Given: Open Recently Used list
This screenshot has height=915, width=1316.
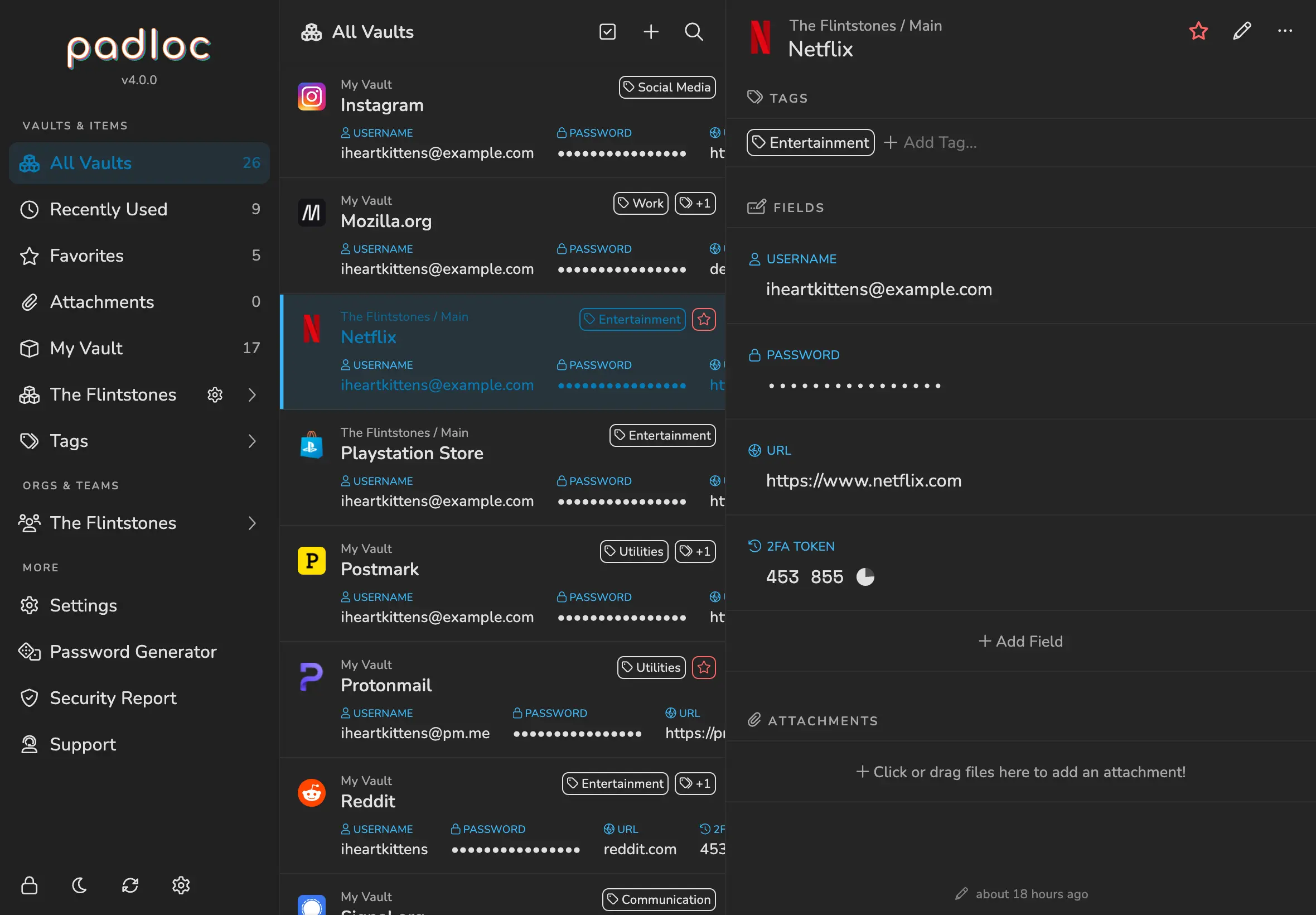Looking at the screenshot, I should tap(108, 209).
